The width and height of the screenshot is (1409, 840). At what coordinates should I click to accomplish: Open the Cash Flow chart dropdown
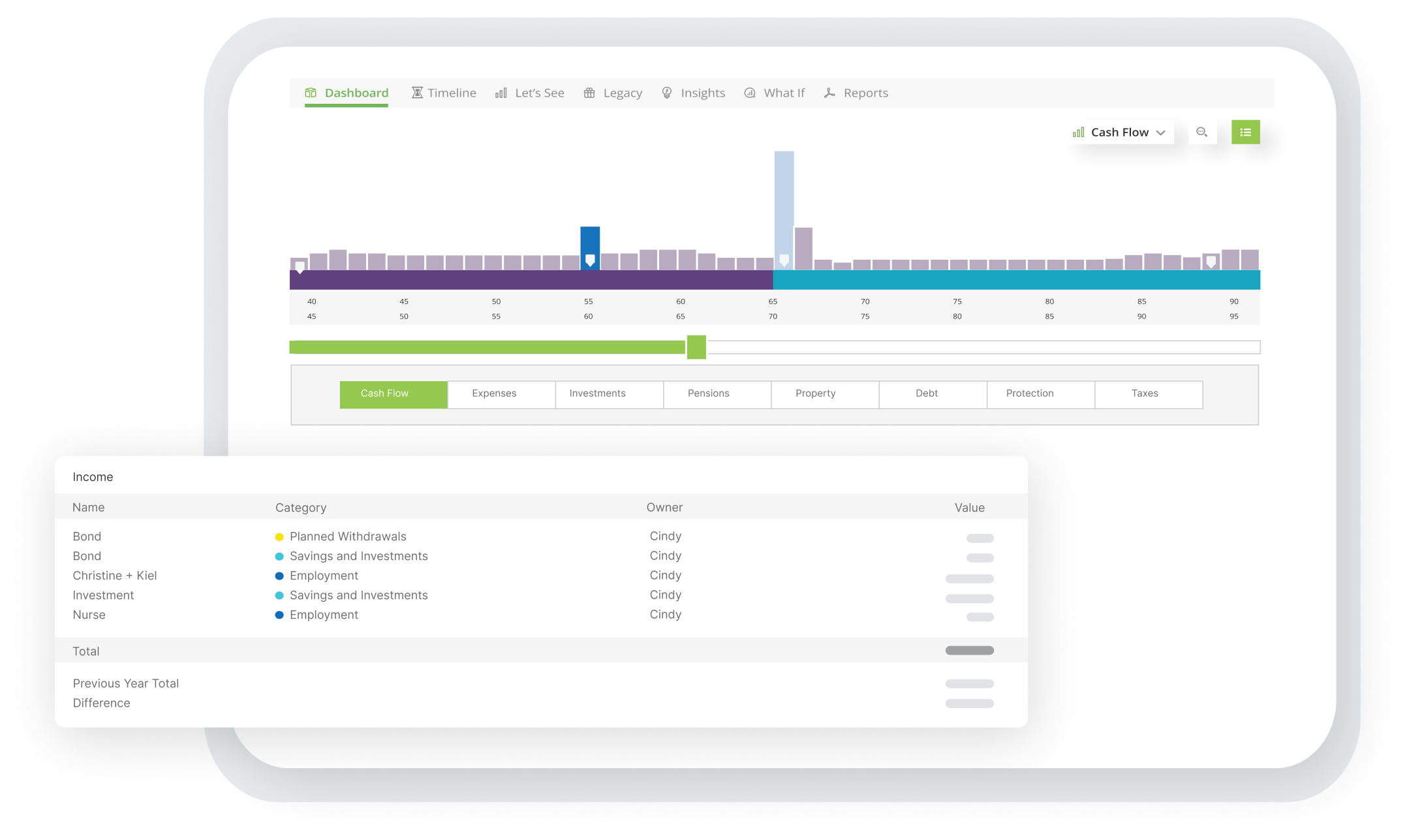click(x=1119, y=132)
